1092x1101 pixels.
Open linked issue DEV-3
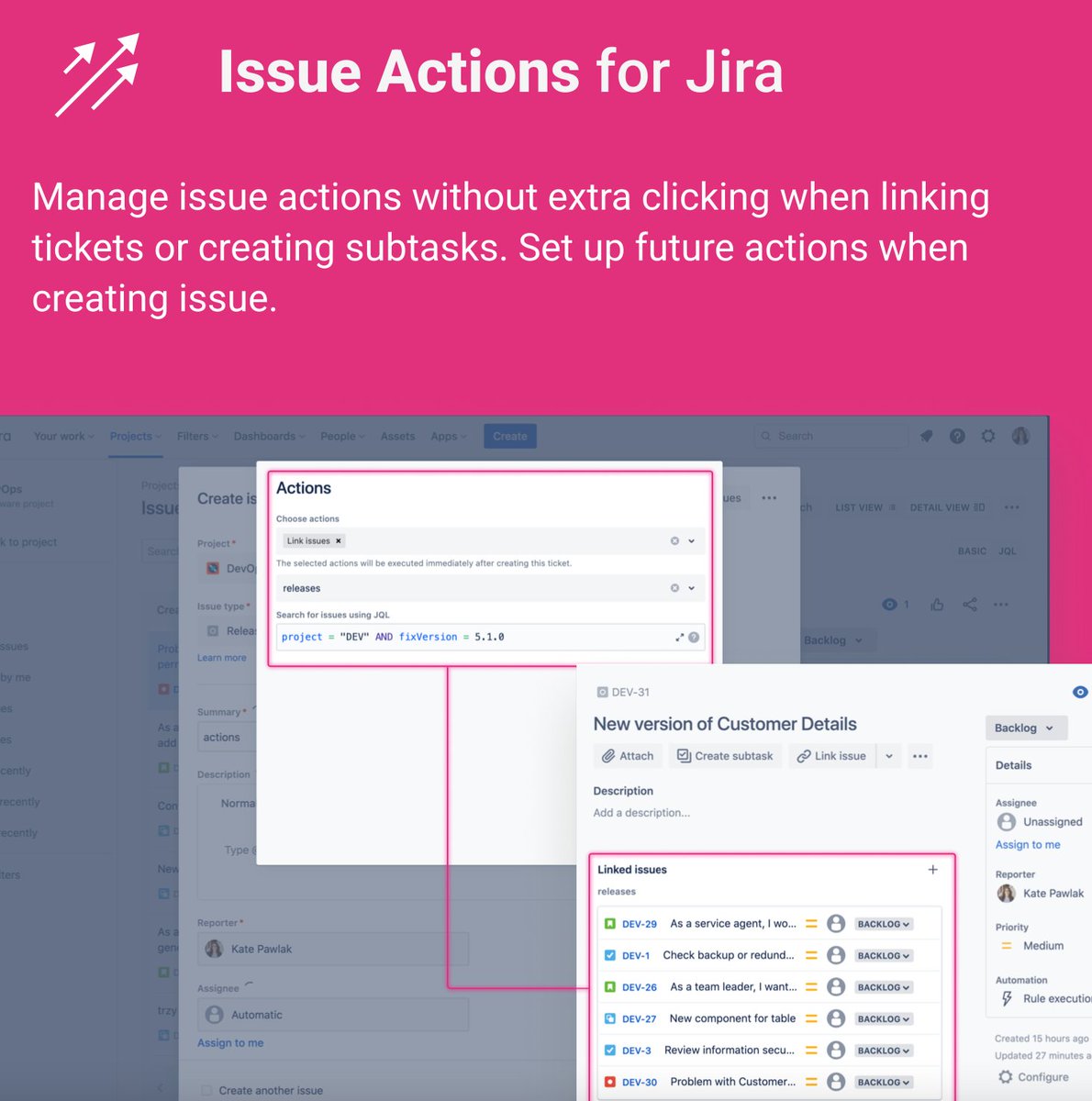pos(637,1051)
